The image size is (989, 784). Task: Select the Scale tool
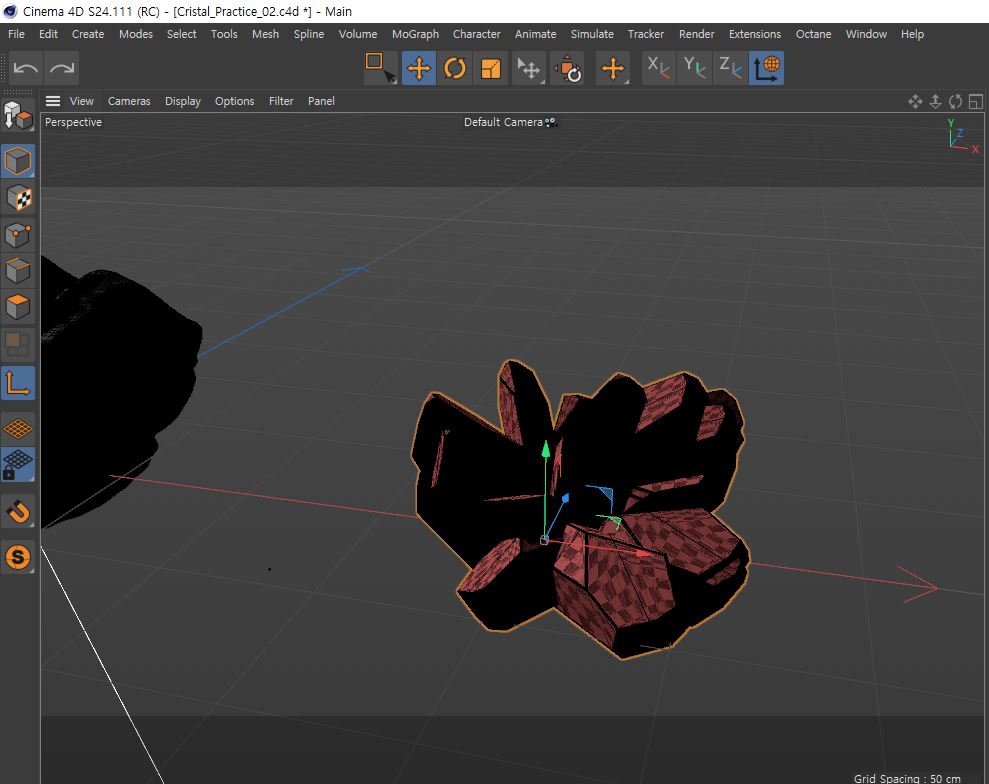(x=491, y=68)
